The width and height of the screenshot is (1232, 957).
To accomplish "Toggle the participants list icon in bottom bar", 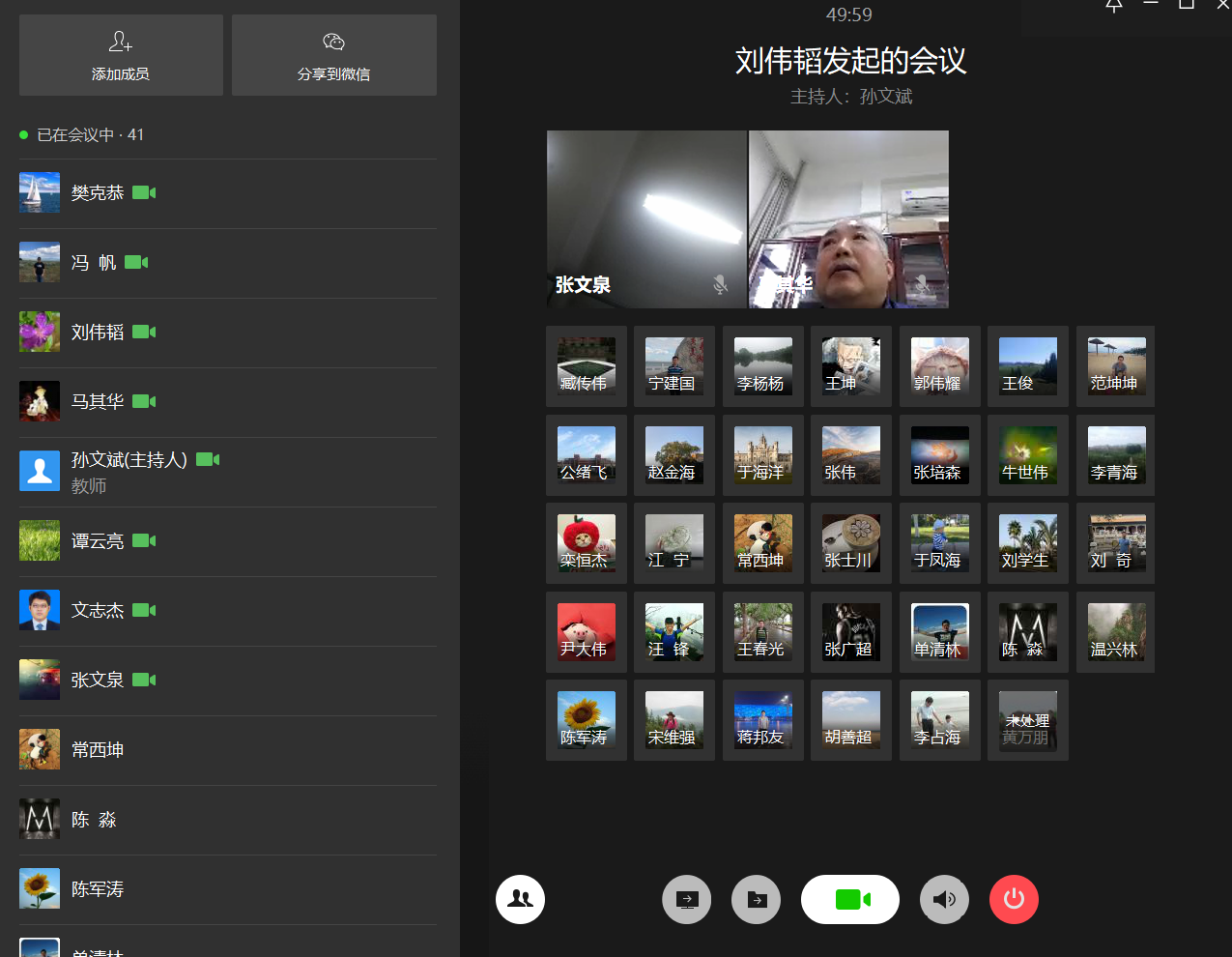I will (x=520, y=899).
